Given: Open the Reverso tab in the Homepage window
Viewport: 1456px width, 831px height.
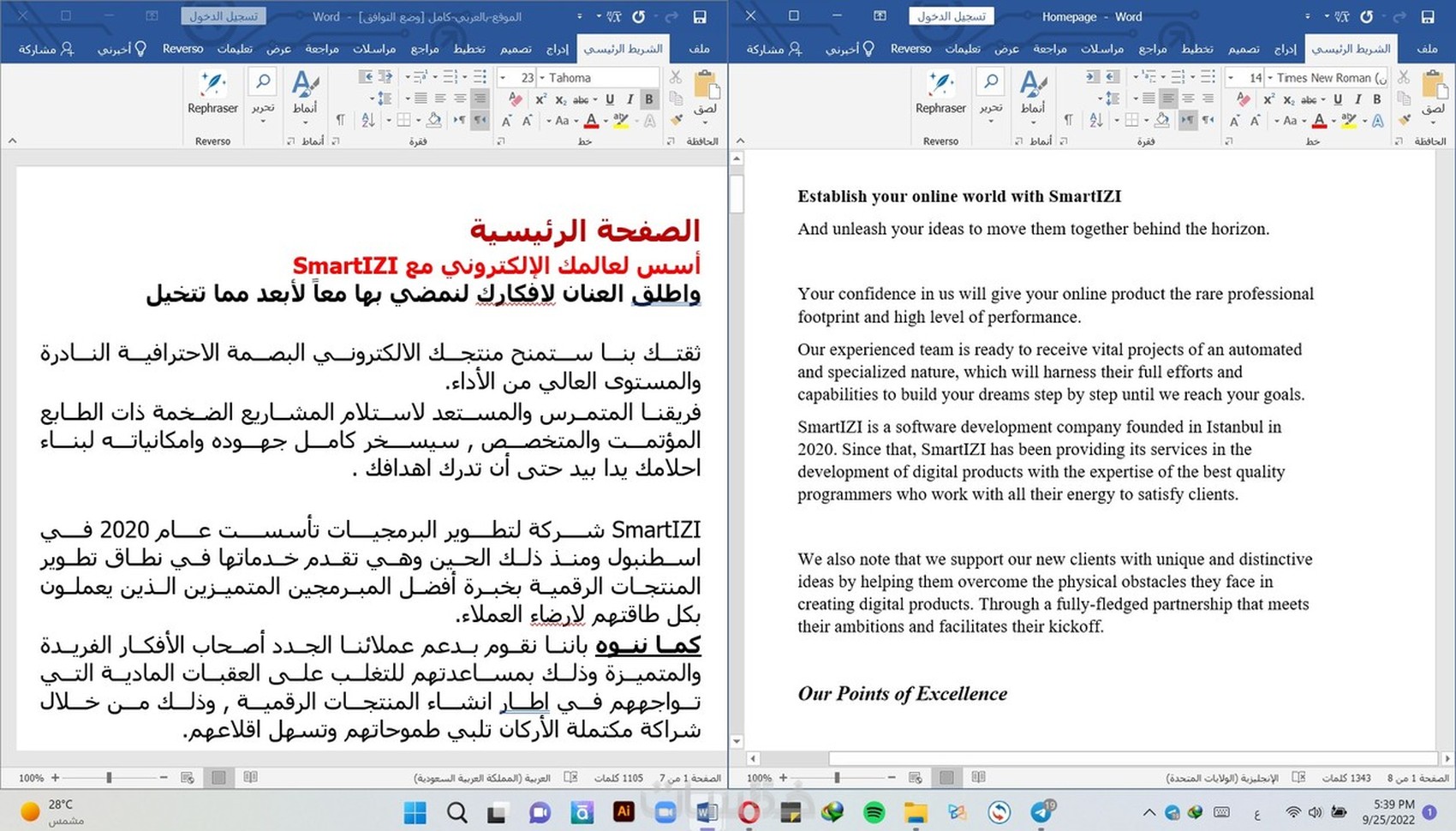Looking at the screenshot, I should (910, 49).
